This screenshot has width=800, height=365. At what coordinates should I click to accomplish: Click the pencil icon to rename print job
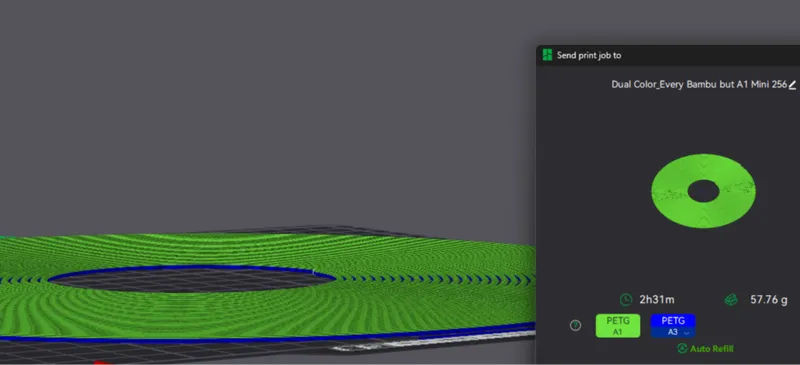click(x=792, y=85)
